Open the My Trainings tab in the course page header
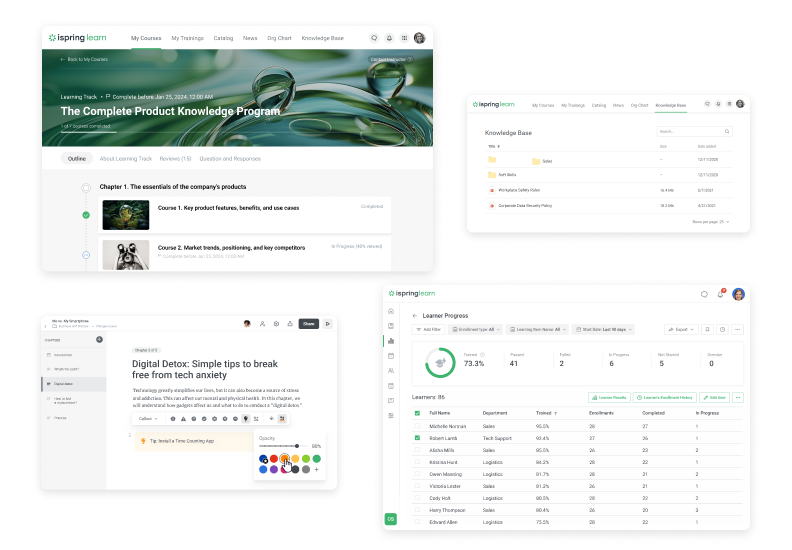792x550 pixels. [x=187, y=38]
